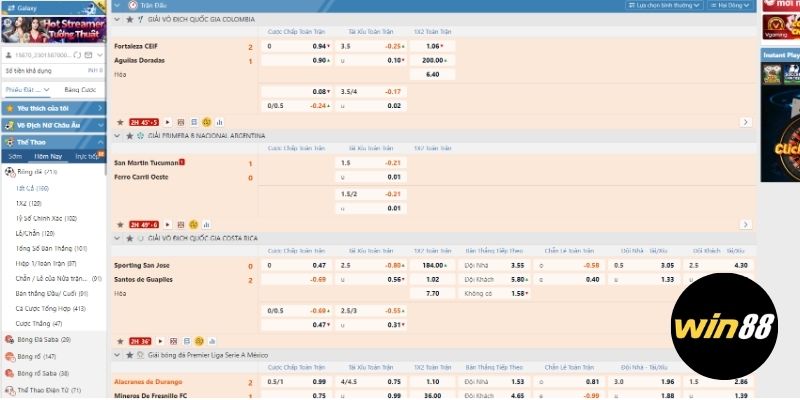800x400 pixels.
Task: Open scoreboard icon for Fortaleza CEIF match
Action: (x=194, y=122)
